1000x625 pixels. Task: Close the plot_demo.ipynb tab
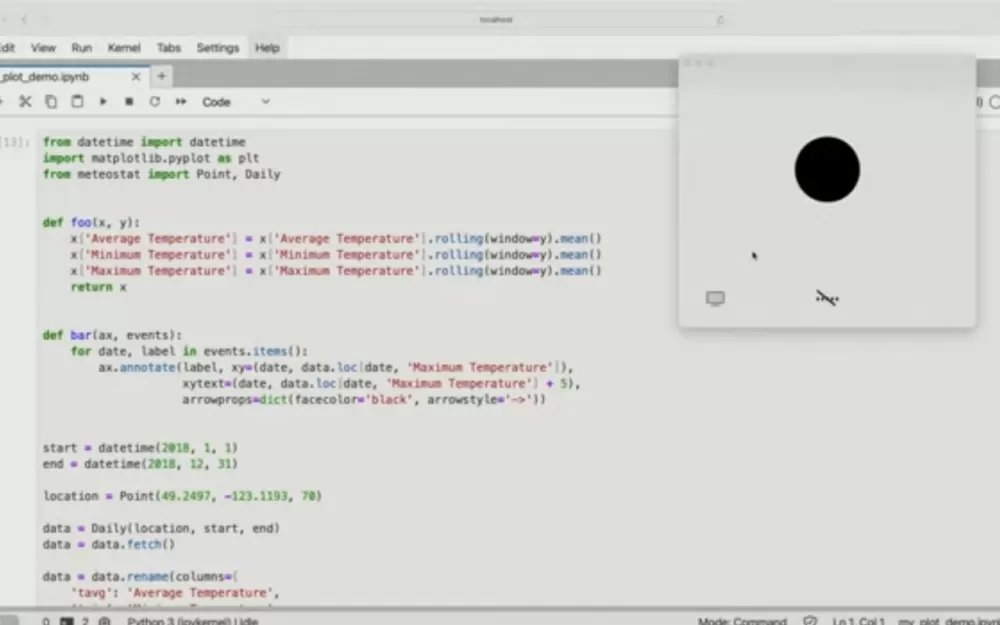pyautogui.click(x=136, y=77)
